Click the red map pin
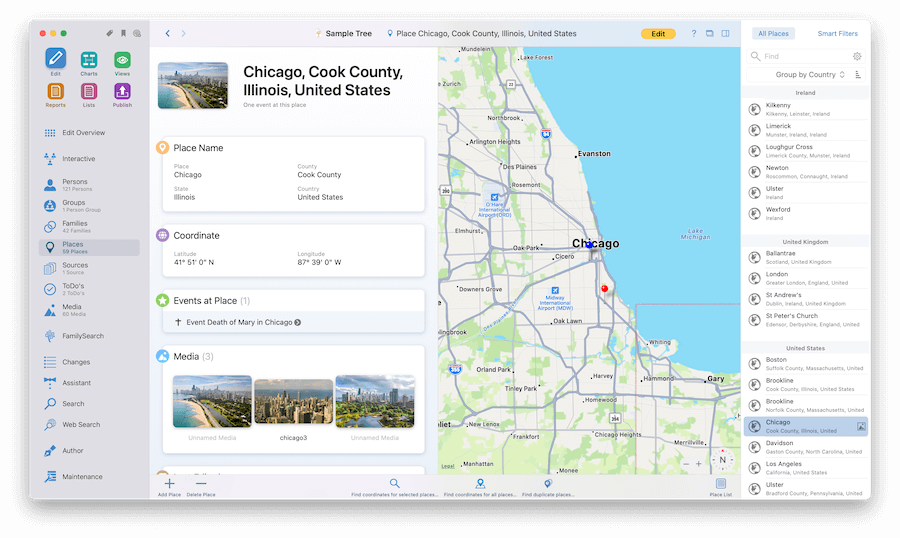Image resolution: width=900 pixels, height=538 pixels. coord(604,289)
